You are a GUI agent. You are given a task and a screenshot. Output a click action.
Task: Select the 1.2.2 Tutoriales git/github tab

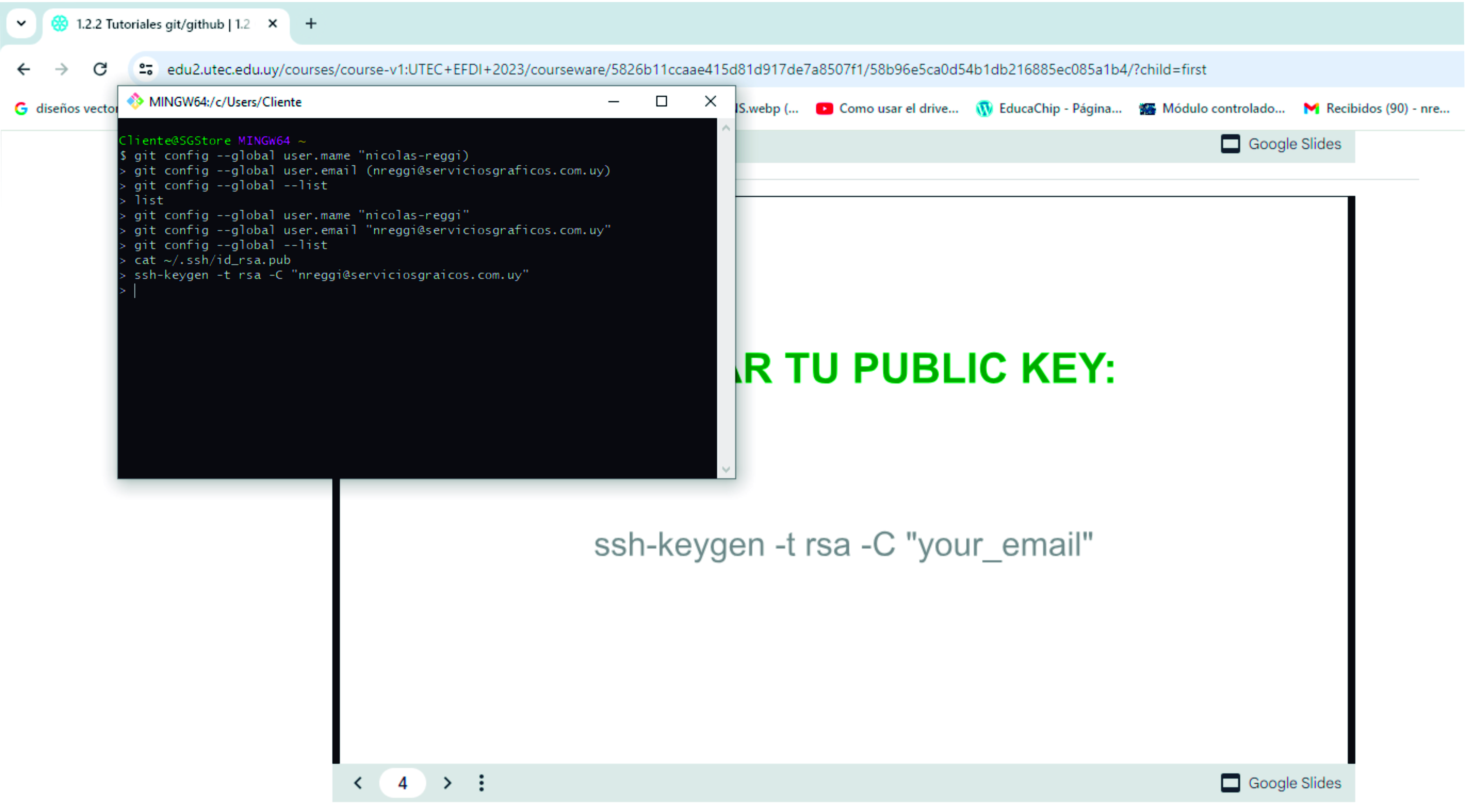coord(165,24)
